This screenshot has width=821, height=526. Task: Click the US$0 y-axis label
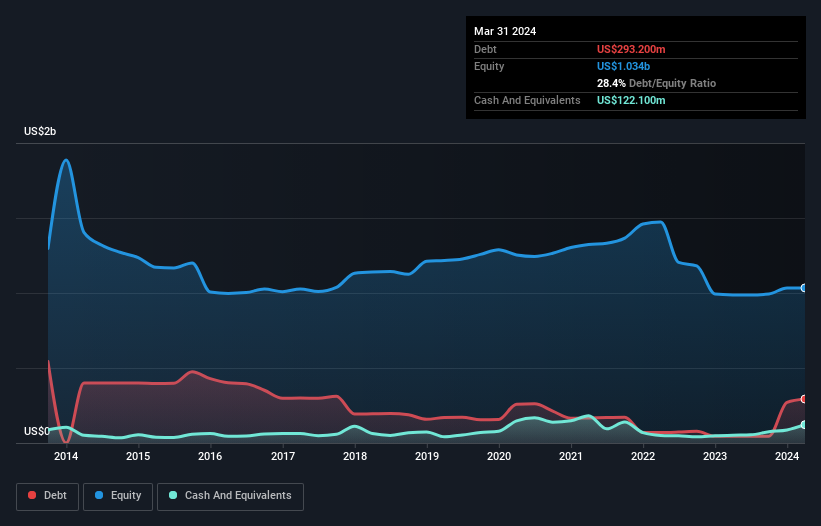click(37, 431)
